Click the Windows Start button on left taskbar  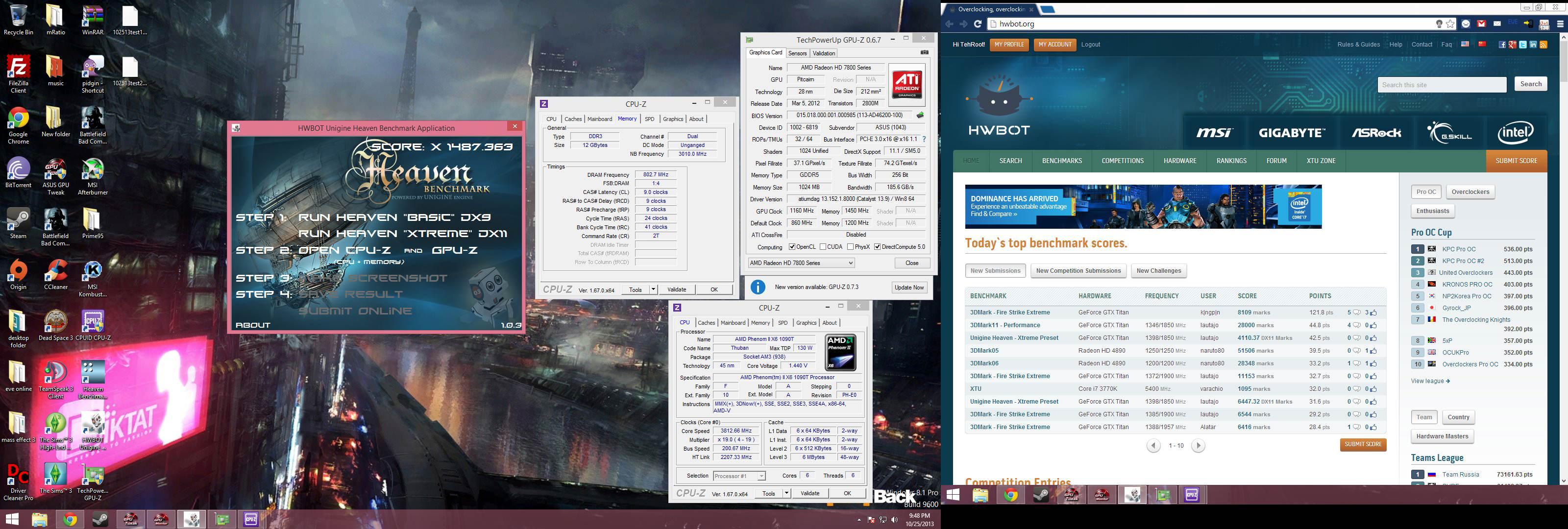[x=12, y=519]
